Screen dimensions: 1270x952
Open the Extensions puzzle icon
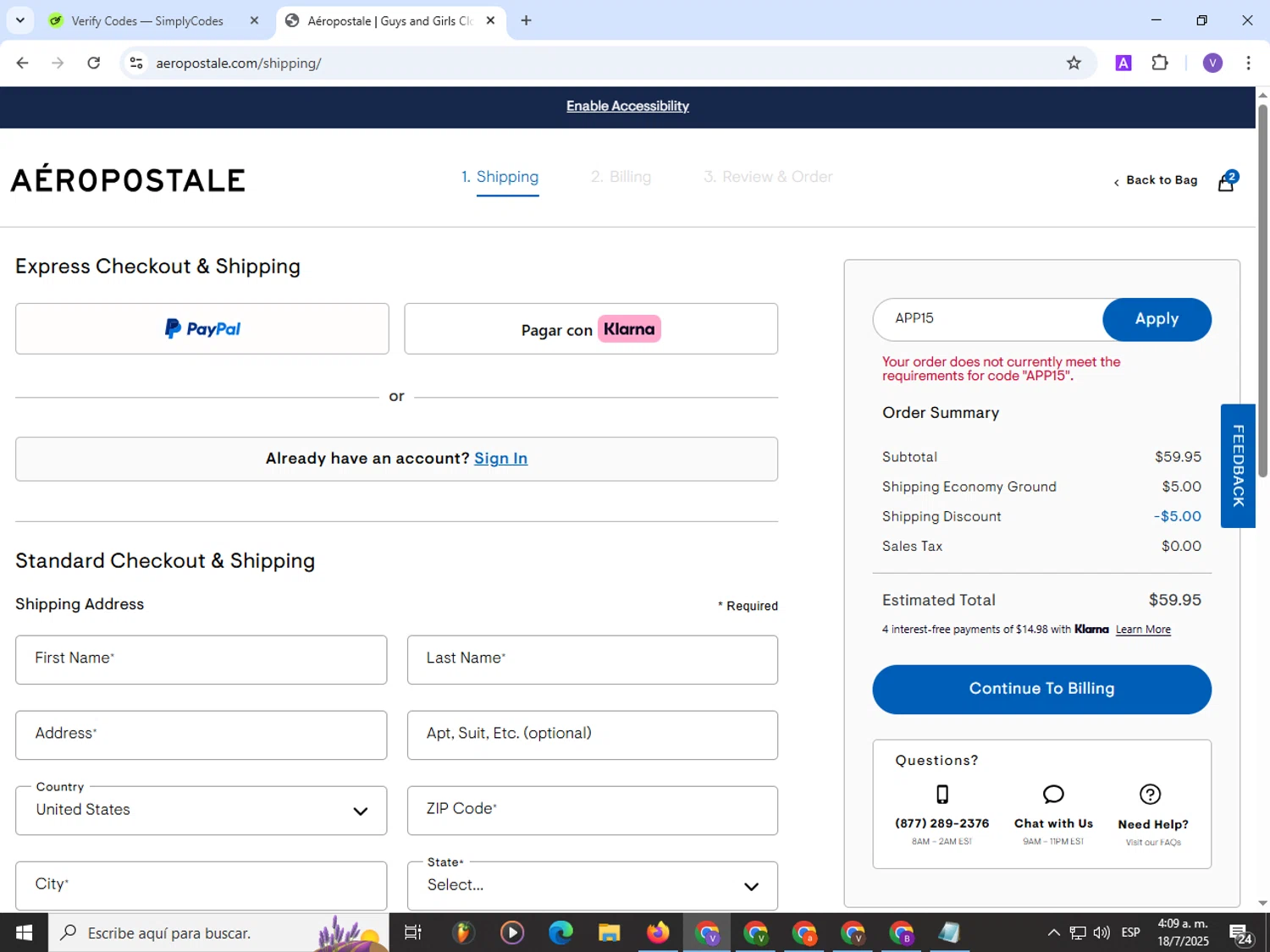[1160, 63]
